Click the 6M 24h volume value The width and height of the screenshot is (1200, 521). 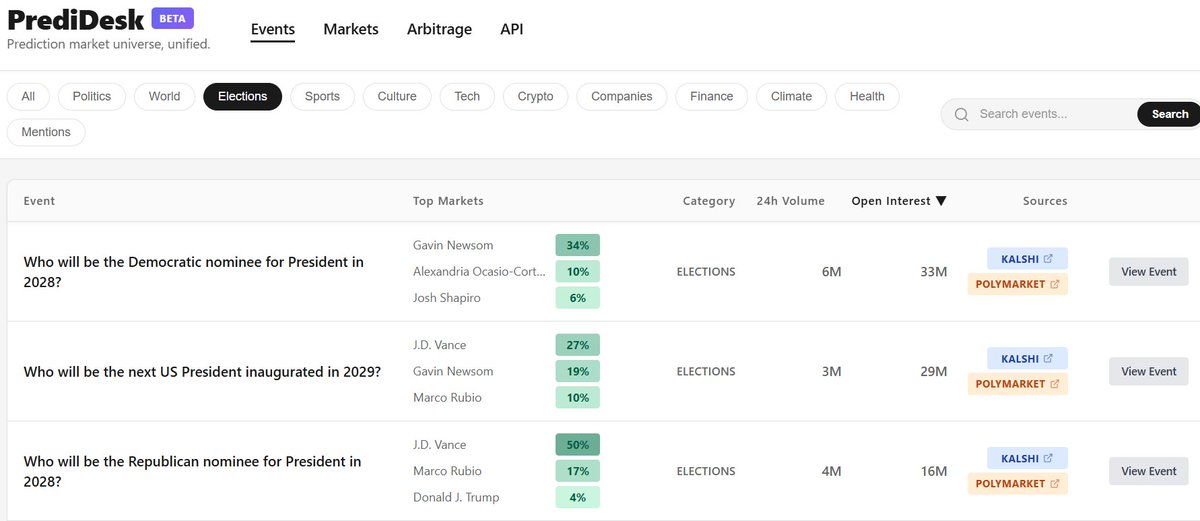click(x=831, y=271)
